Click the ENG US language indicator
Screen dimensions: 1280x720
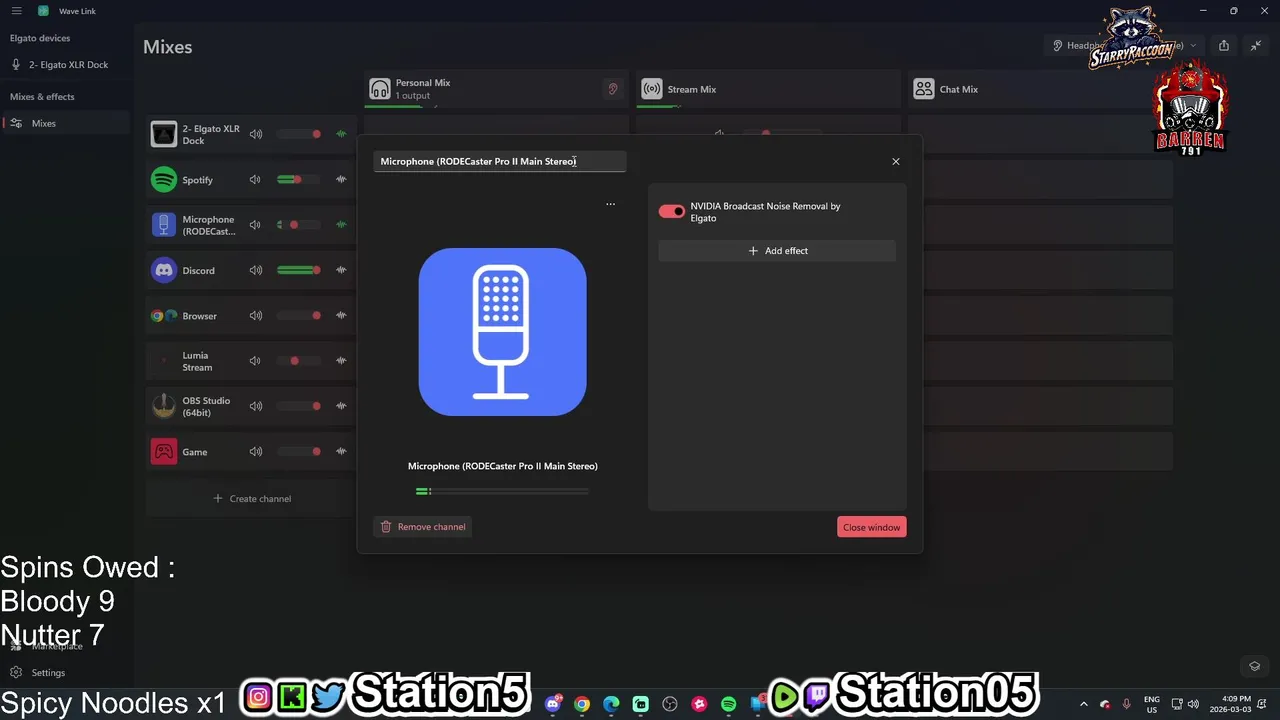1152,704
